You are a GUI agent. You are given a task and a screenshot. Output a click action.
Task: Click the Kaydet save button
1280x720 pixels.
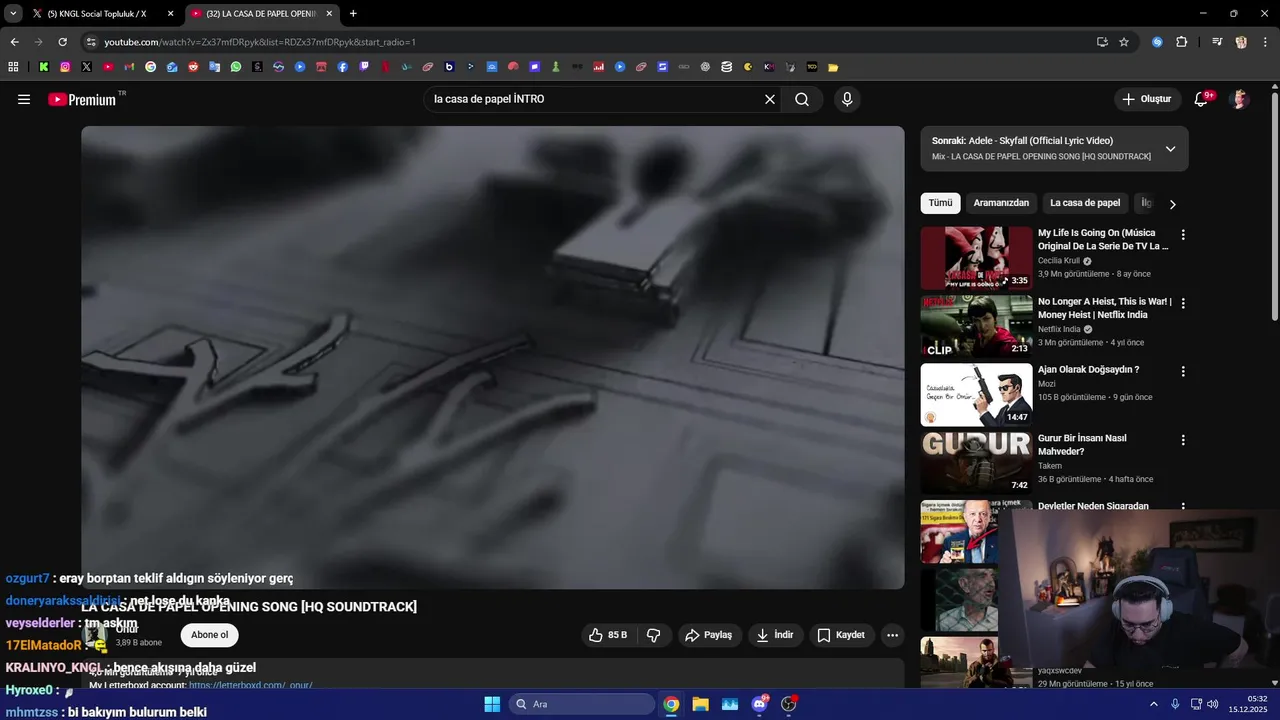tap(840, 635)
